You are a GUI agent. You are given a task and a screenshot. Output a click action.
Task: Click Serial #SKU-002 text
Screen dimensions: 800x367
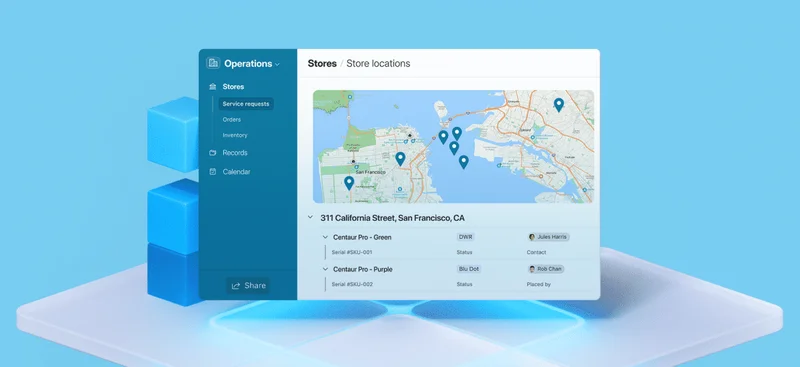[352, 284]
